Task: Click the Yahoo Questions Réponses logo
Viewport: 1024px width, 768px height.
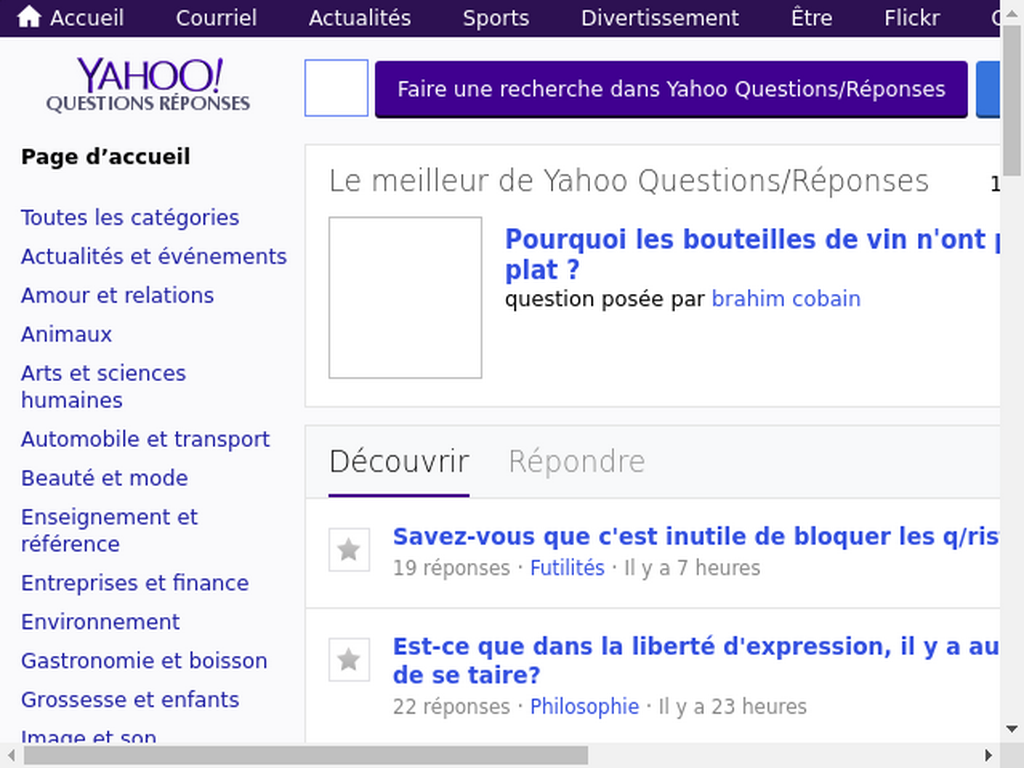Action: click(148, 85)
